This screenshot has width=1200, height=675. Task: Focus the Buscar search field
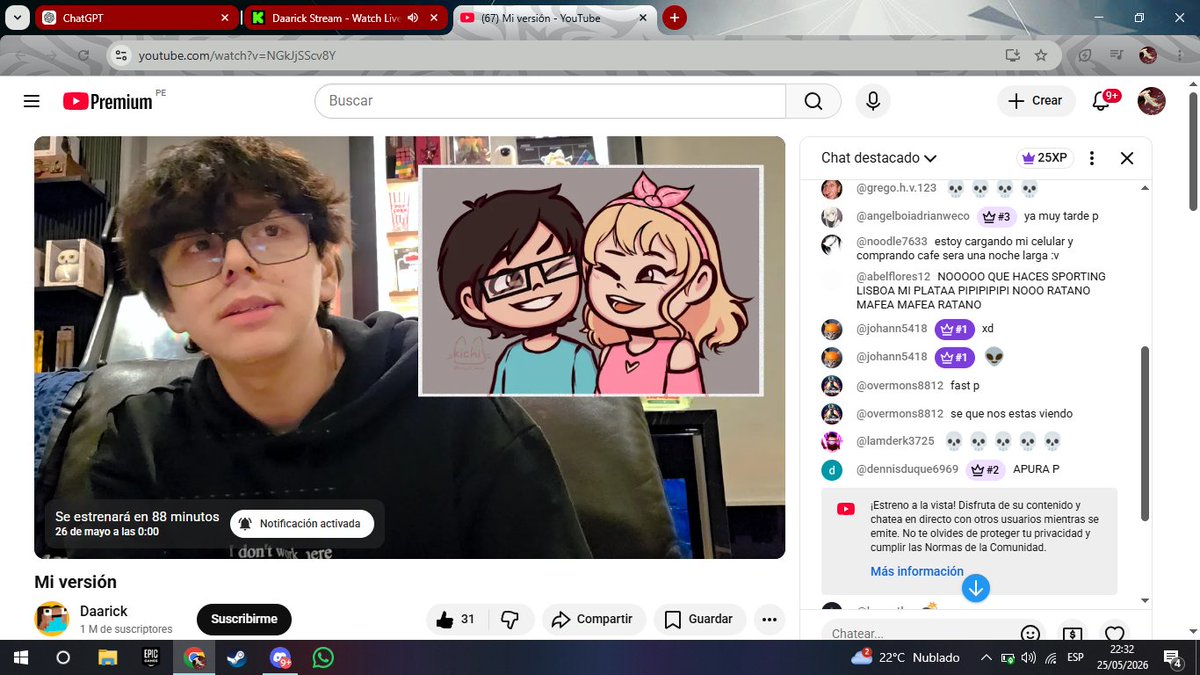click(550, 101)
